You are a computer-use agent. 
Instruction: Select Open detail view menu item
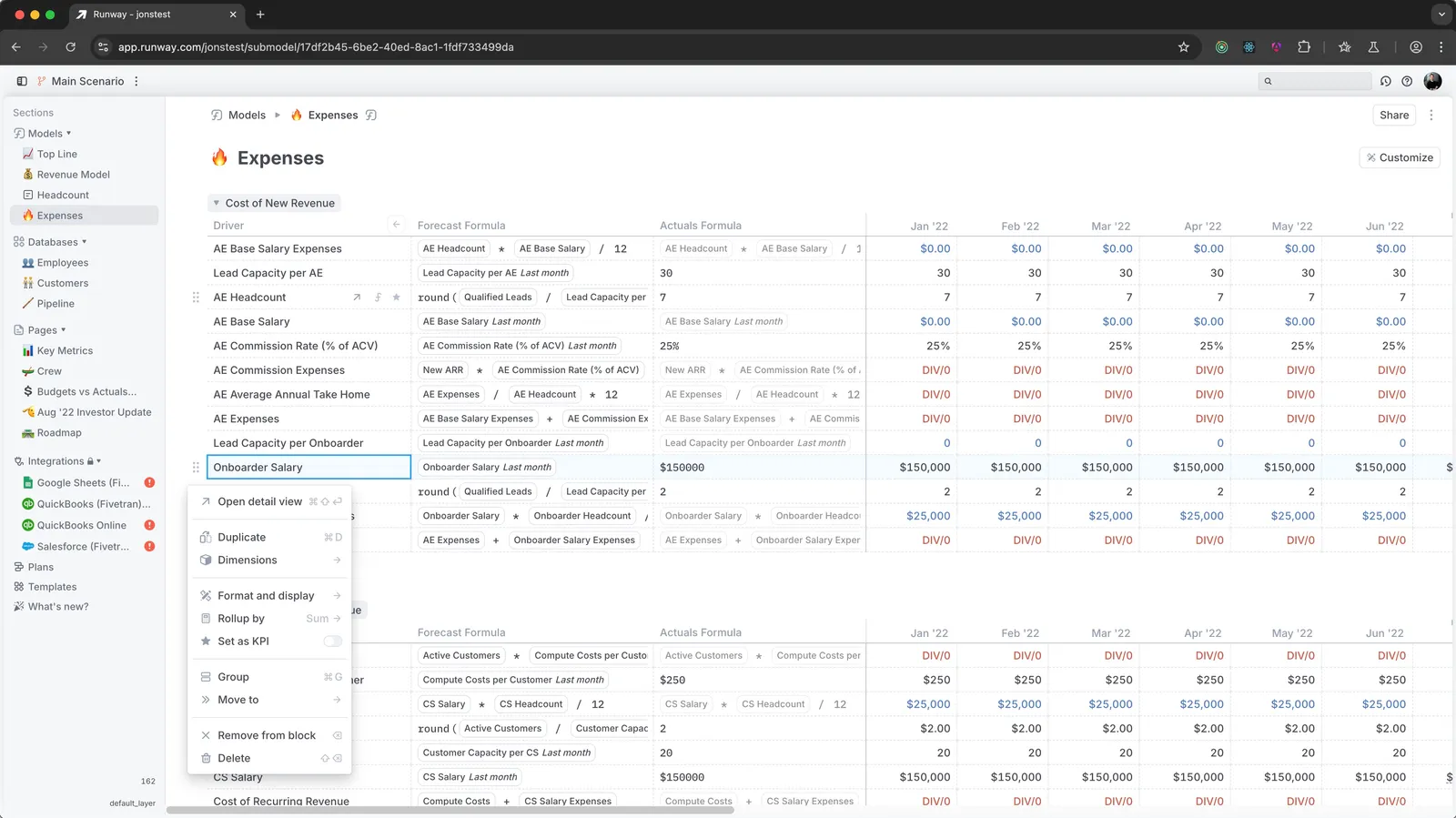[x=269, y=501]
